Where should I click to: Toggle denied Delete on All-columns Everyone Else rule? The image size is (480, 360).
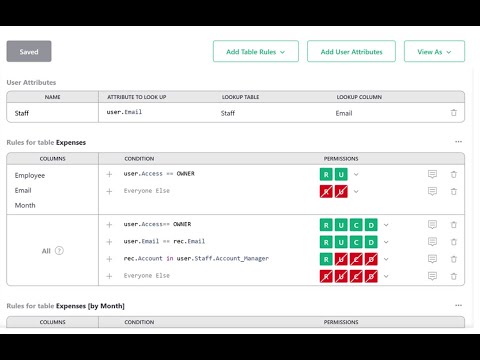pos(371,276)
